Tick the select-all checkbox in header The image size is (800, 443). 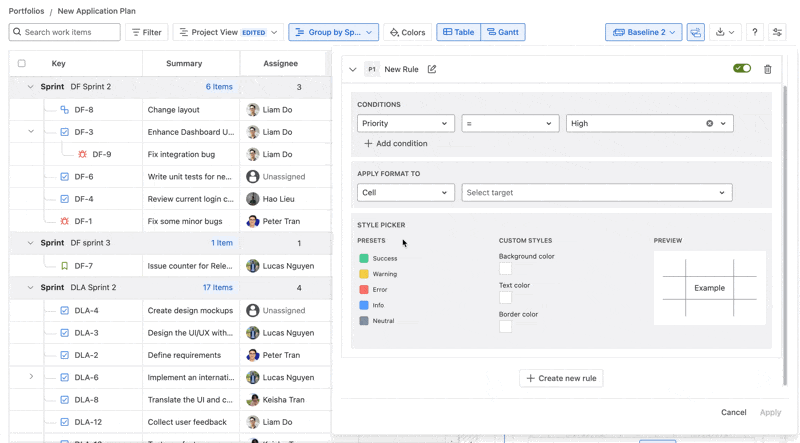click(22, 63)
